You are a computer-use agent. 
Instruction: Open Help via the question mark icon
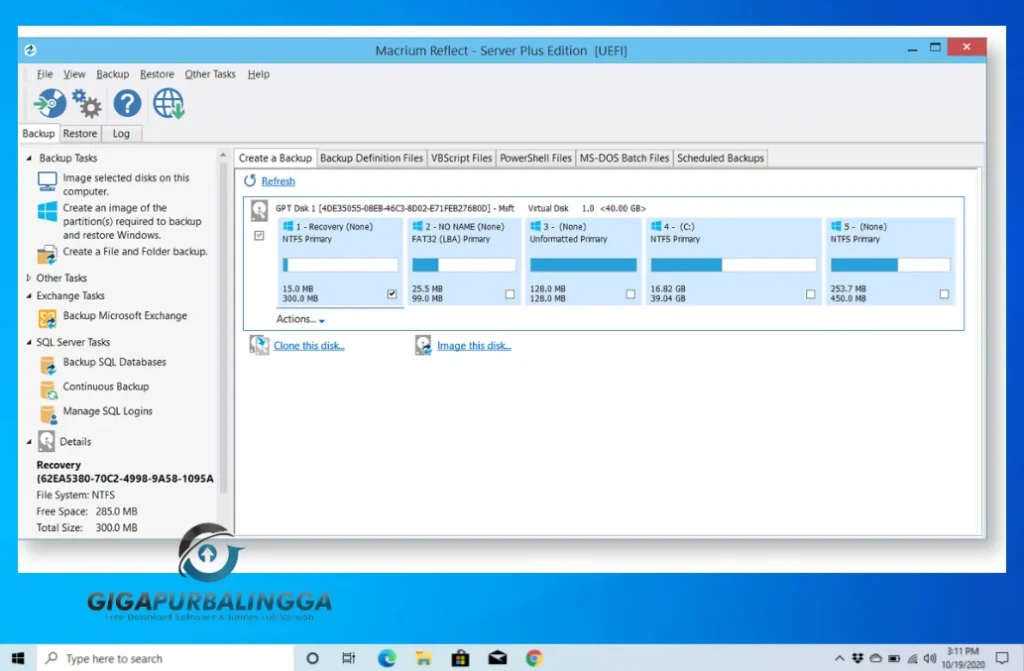(126, 103)
